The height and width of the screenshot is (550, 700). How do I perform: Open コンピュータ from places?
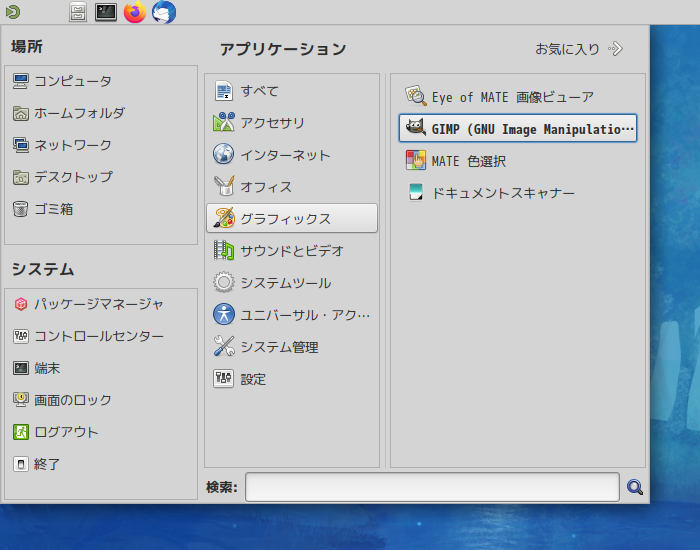[62, 81]
